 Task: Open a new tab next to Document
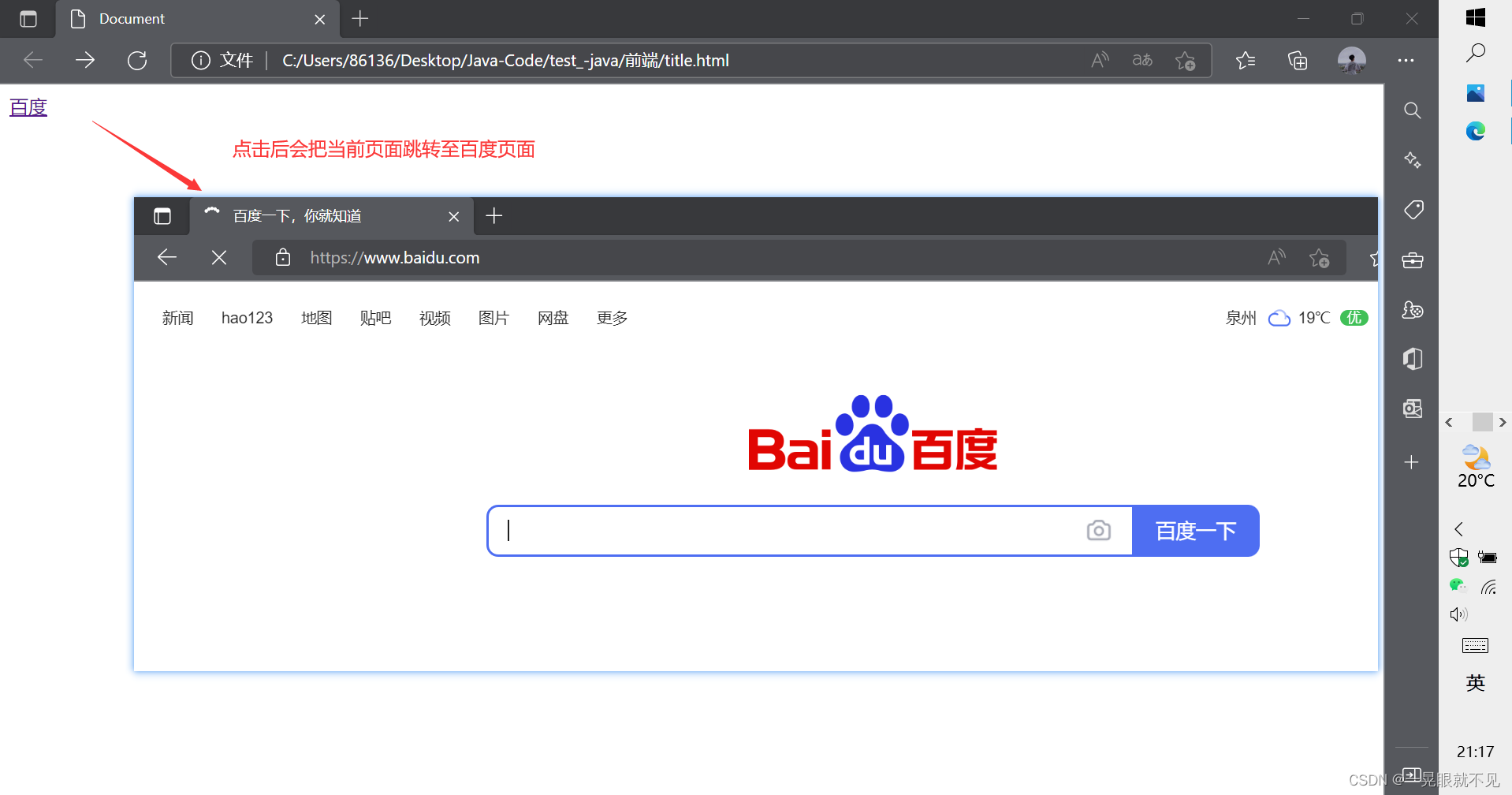pyautogui.click(x=360, y=19)
